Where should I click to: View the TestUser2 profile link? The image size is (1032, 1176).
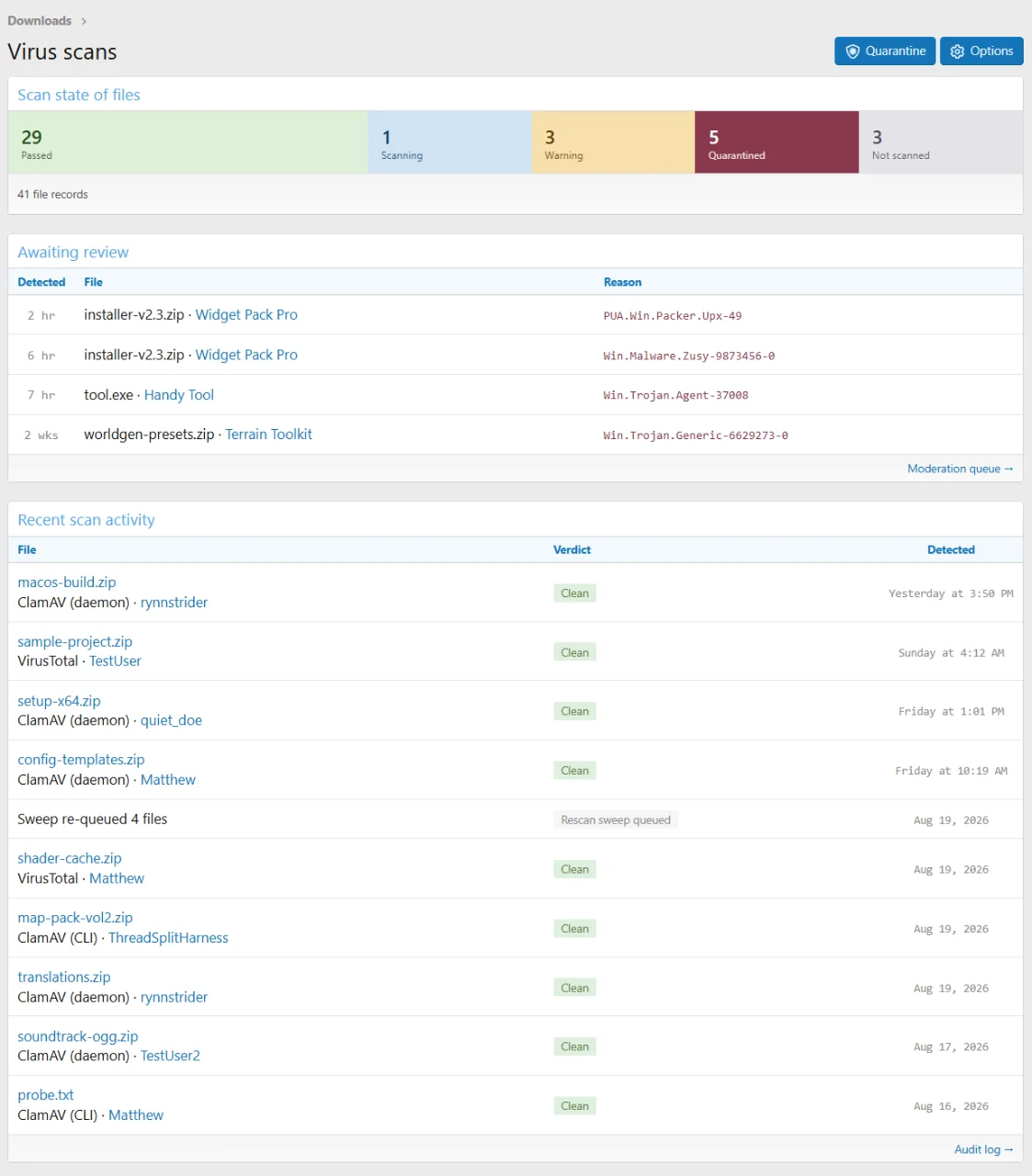[x=170, y=1056]
